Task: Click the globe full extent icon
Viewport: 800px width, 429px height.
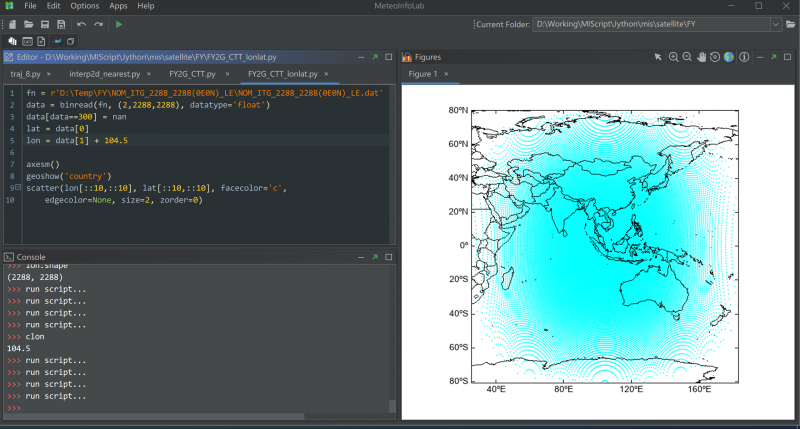Action: (x=729, y=57)
